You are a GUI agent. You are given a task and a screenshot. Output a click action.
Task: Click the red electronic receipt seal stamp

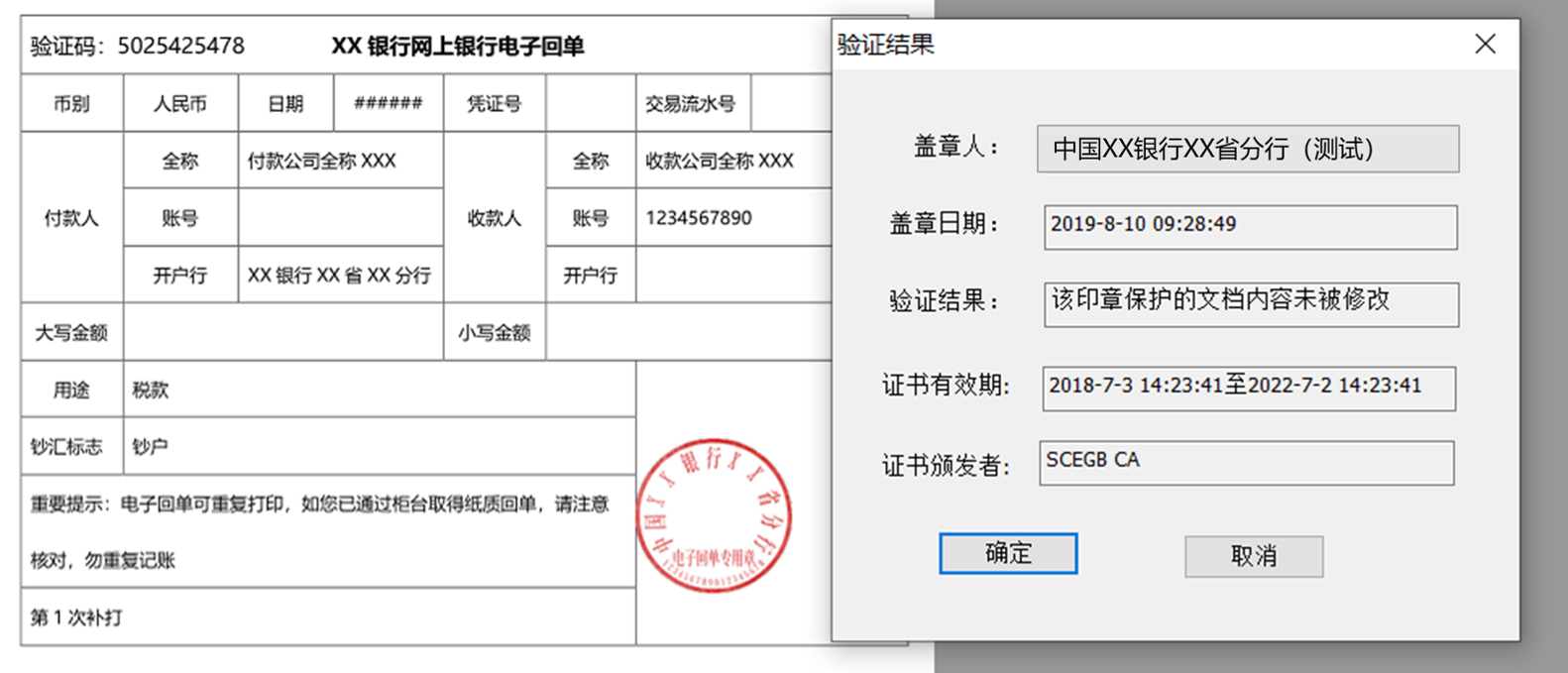(714, 516)
